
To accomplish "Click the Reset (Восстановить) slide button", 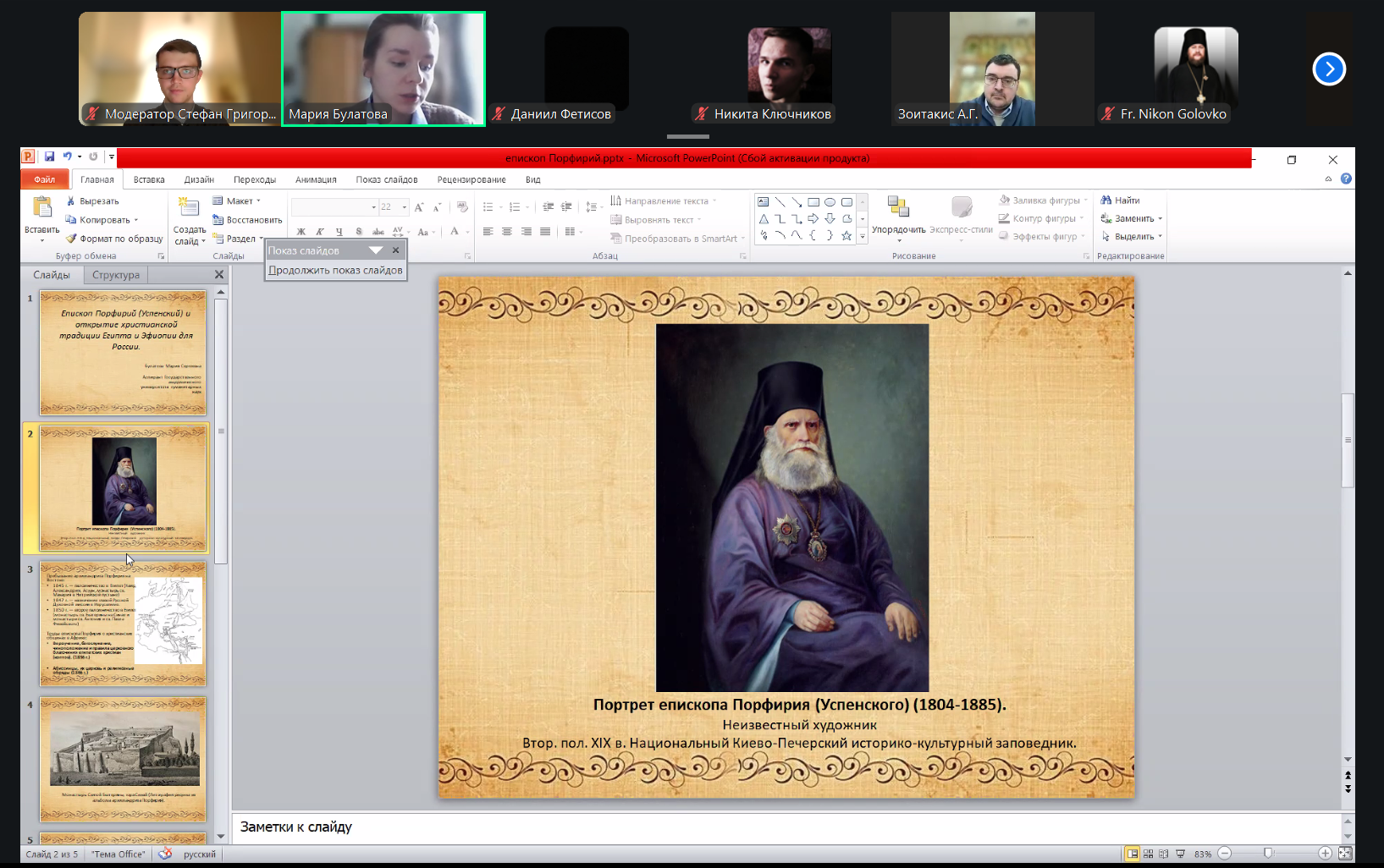I will click(247, 220).
